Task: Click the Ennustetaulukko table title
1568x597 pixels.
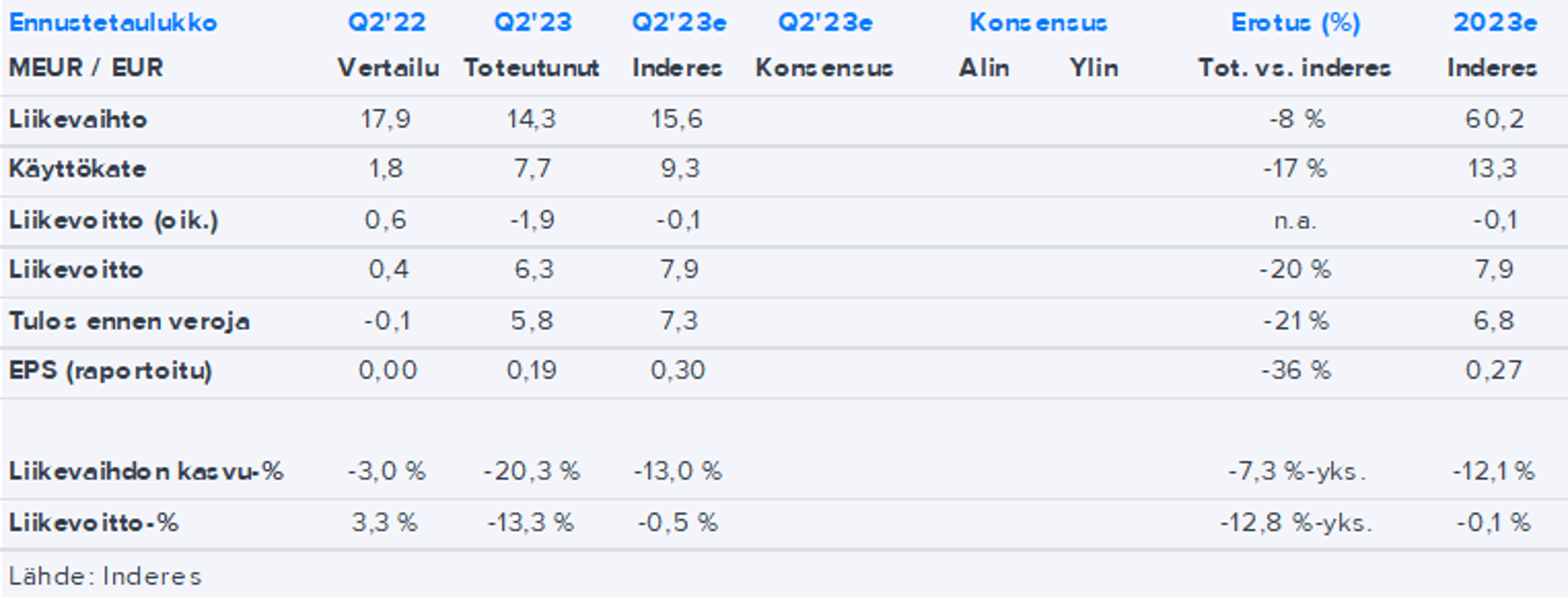Action: click(113, 23)
